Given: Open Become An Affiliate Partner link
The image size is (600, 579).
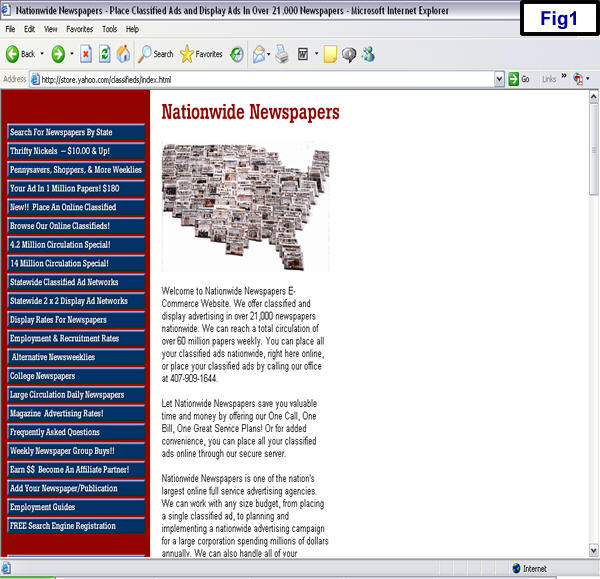Looking at the screenshot, I should click(76, 470).
